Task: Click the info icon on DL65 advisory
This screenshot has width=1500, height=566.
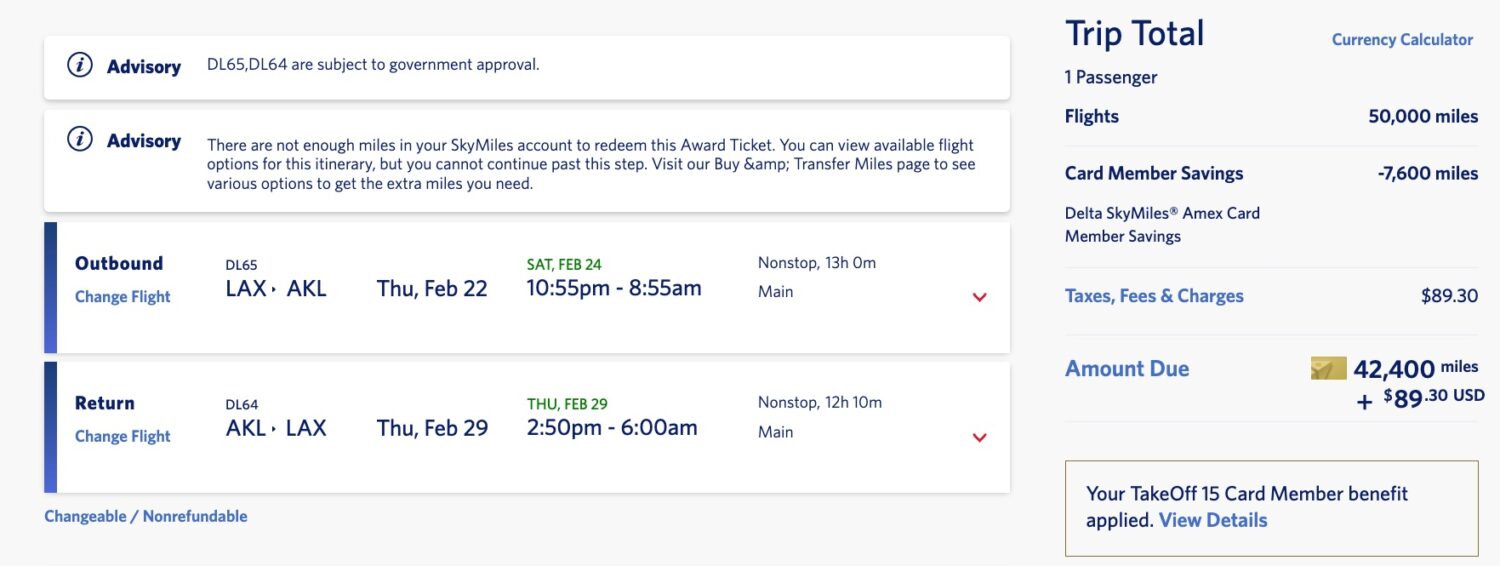Action: [80, 66]
